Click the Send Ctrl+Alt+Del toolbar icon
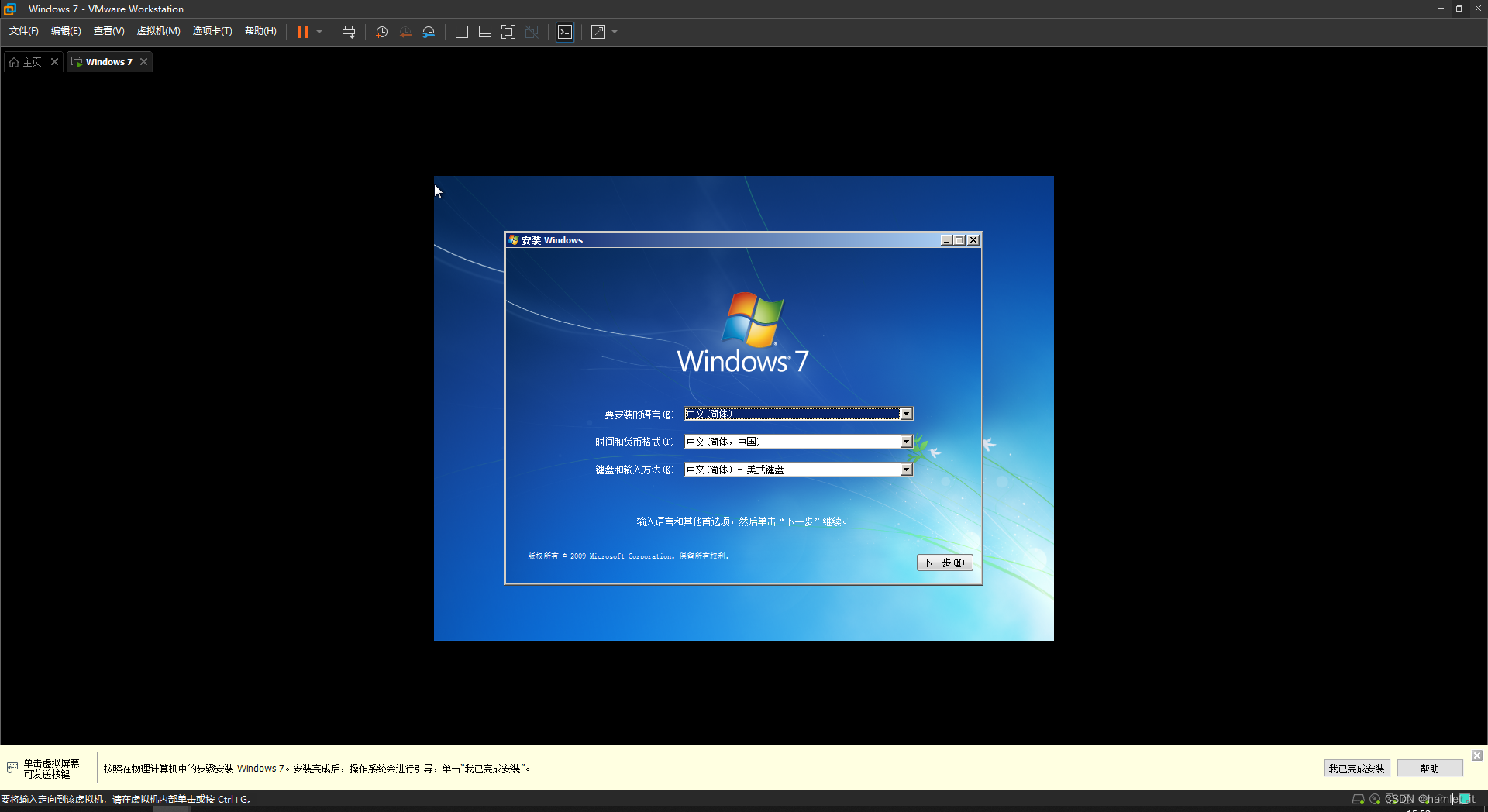The width and height of the screenshot is (1488, 812). click(349, 32)
